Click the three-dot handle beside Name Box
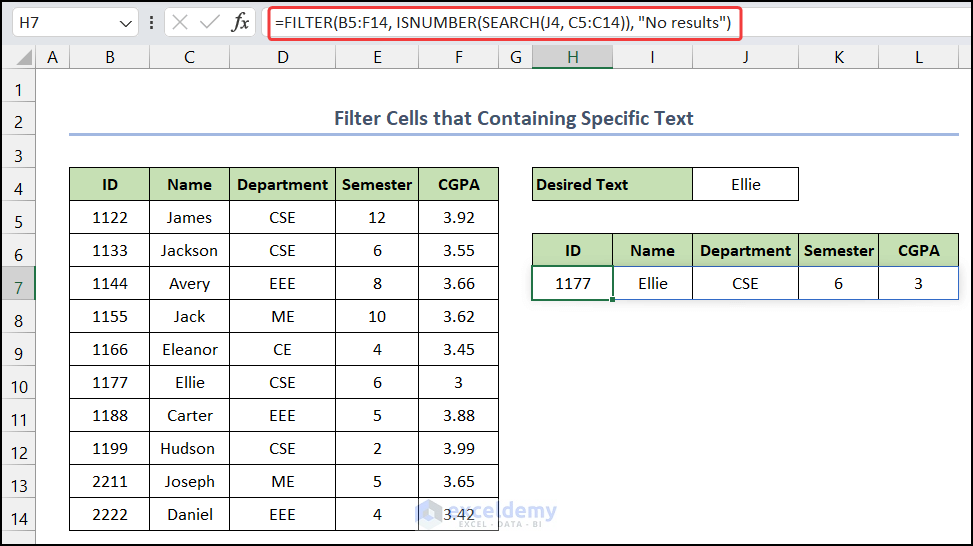 coord(149,22)
